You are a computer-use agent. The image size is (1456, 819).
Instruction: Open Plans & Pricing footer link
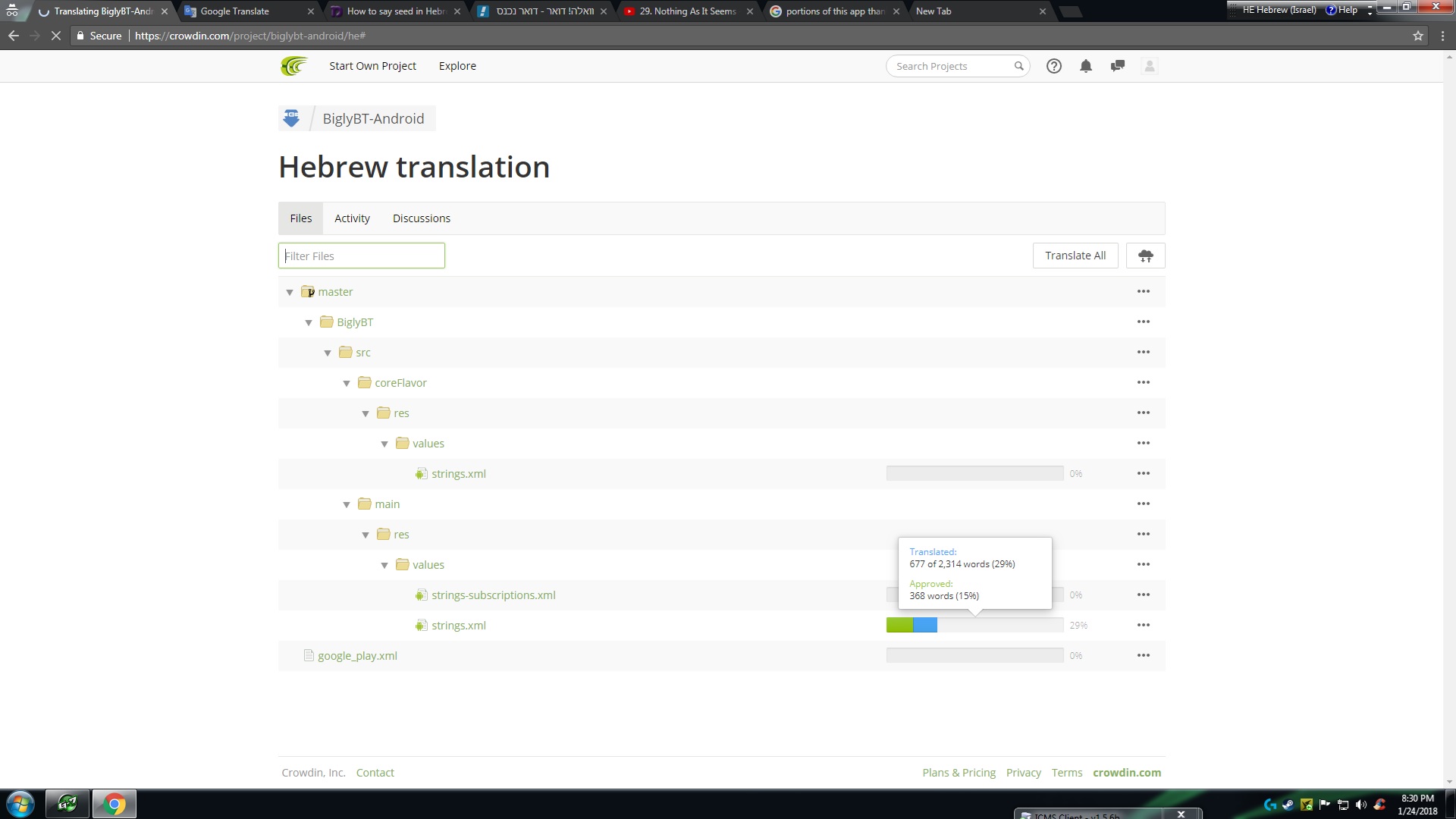[959, 773]
